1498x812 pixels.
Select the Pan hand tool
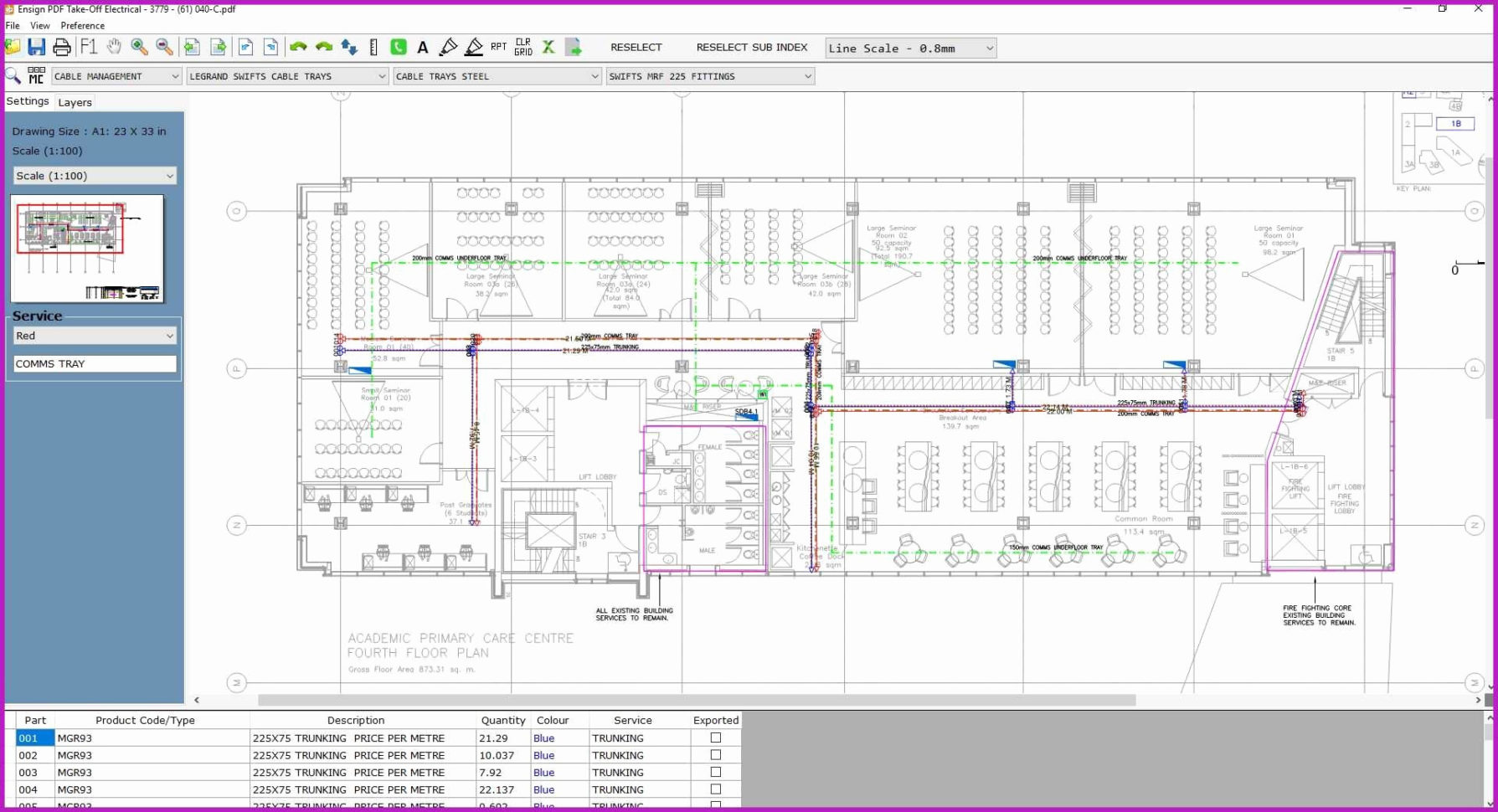coord(114,48)
